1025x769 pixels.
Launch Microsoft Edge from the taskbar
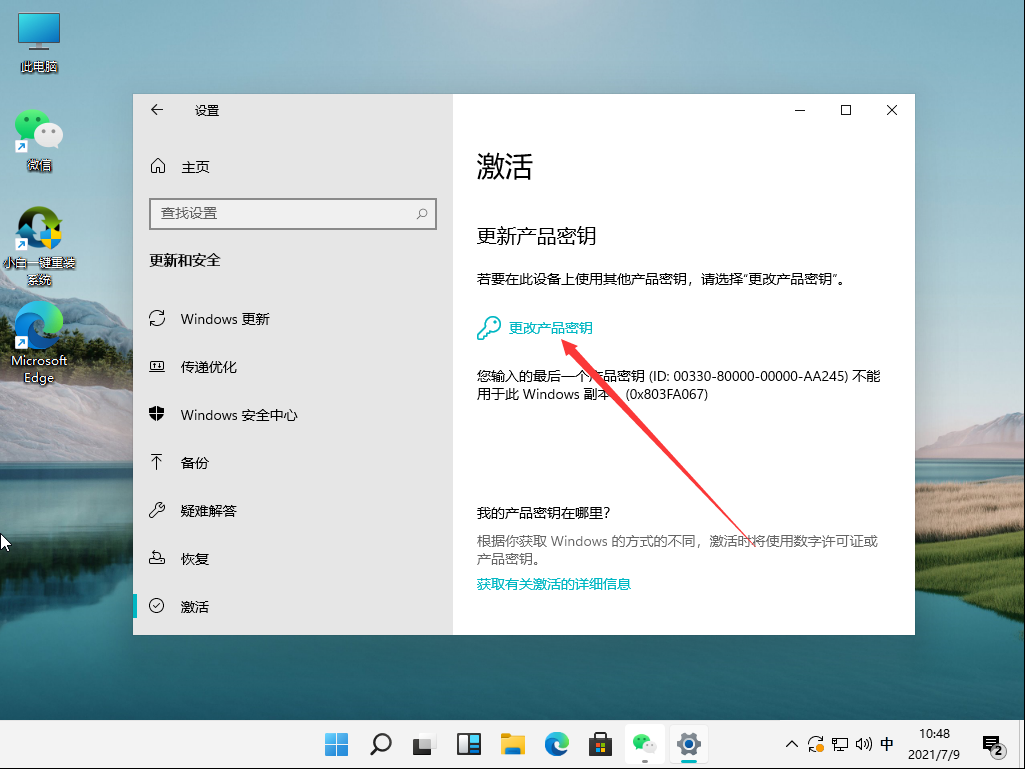[556, 744]
